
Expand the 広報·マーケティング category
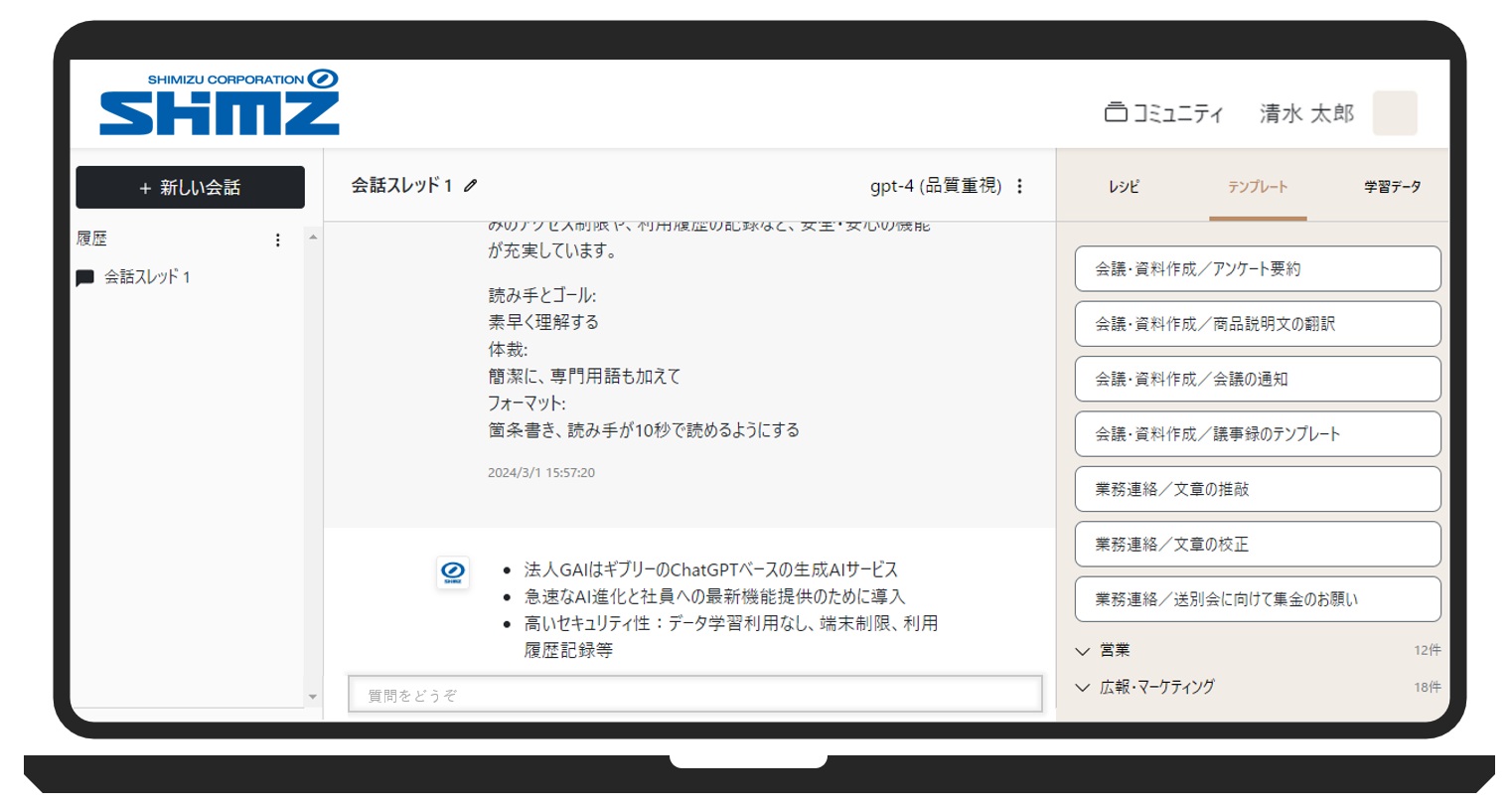1083,688
